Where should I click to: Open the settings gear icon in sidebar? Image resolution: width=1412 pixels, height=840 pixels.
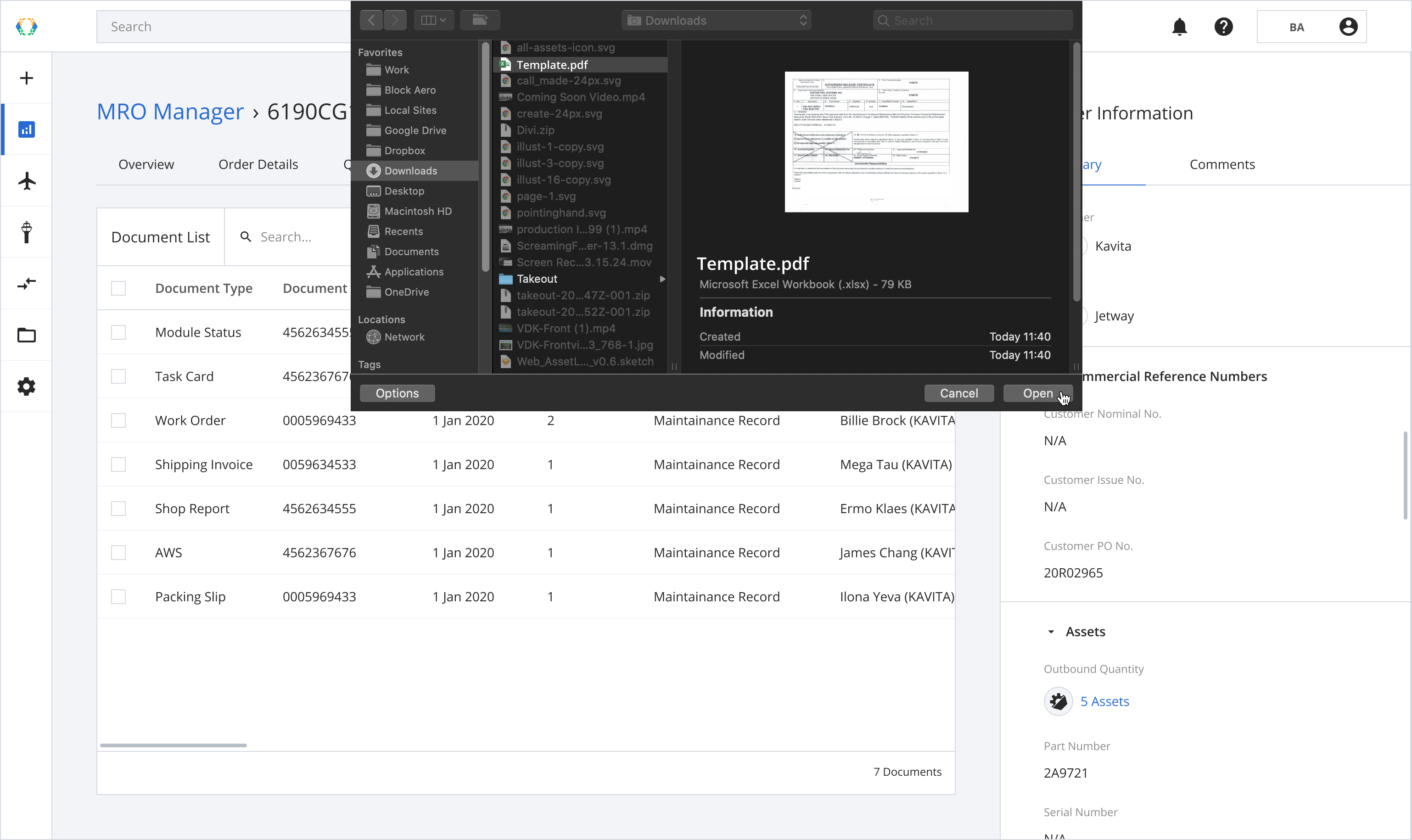pos(26,386)
